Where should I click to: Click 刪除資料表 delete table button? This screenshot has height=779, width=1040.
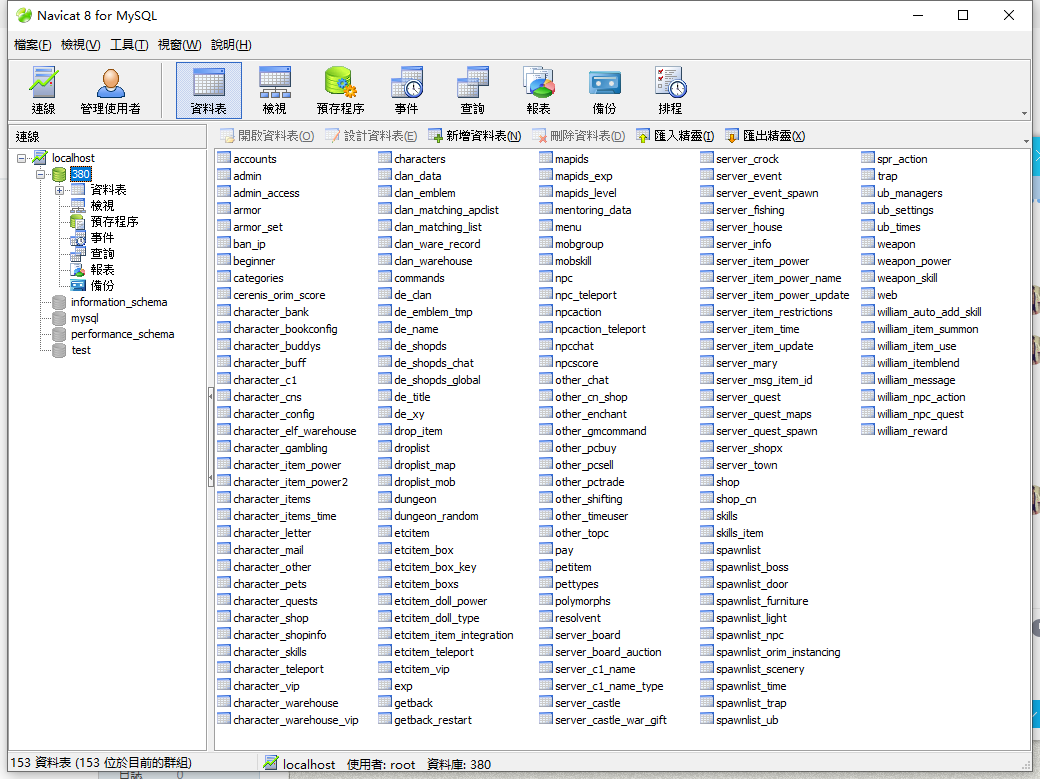[x=578, y=136]
